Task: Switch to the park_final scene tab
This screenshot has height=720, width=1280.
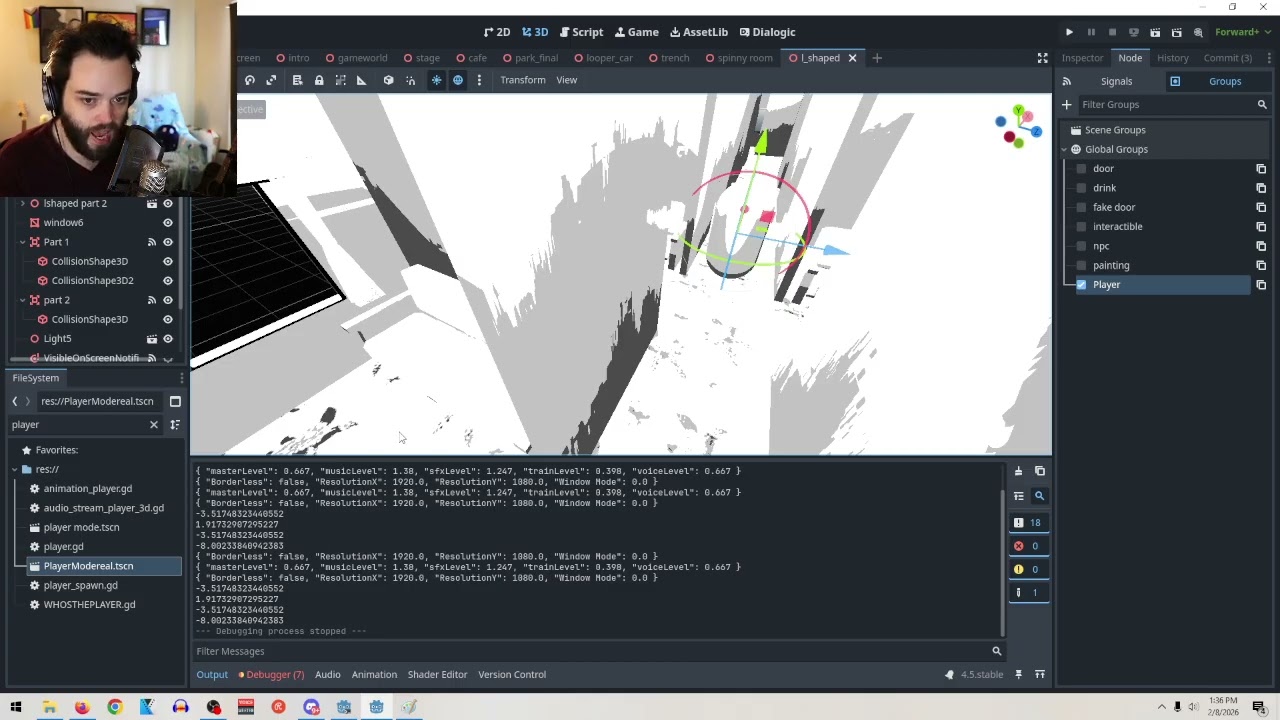Action: [530, 58]
